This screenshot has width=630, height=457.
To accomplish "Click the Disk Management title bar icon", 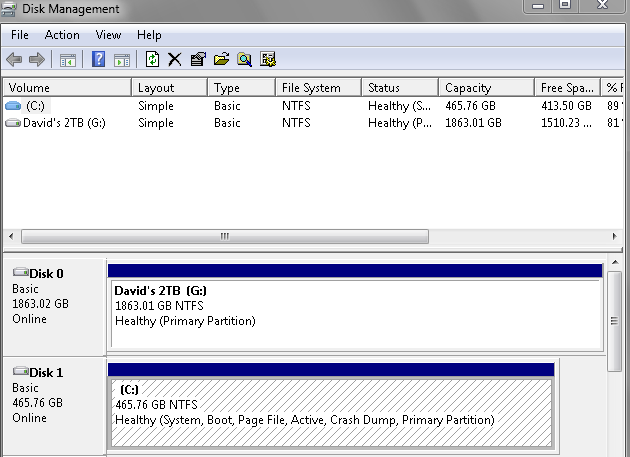I will point(8,9).
